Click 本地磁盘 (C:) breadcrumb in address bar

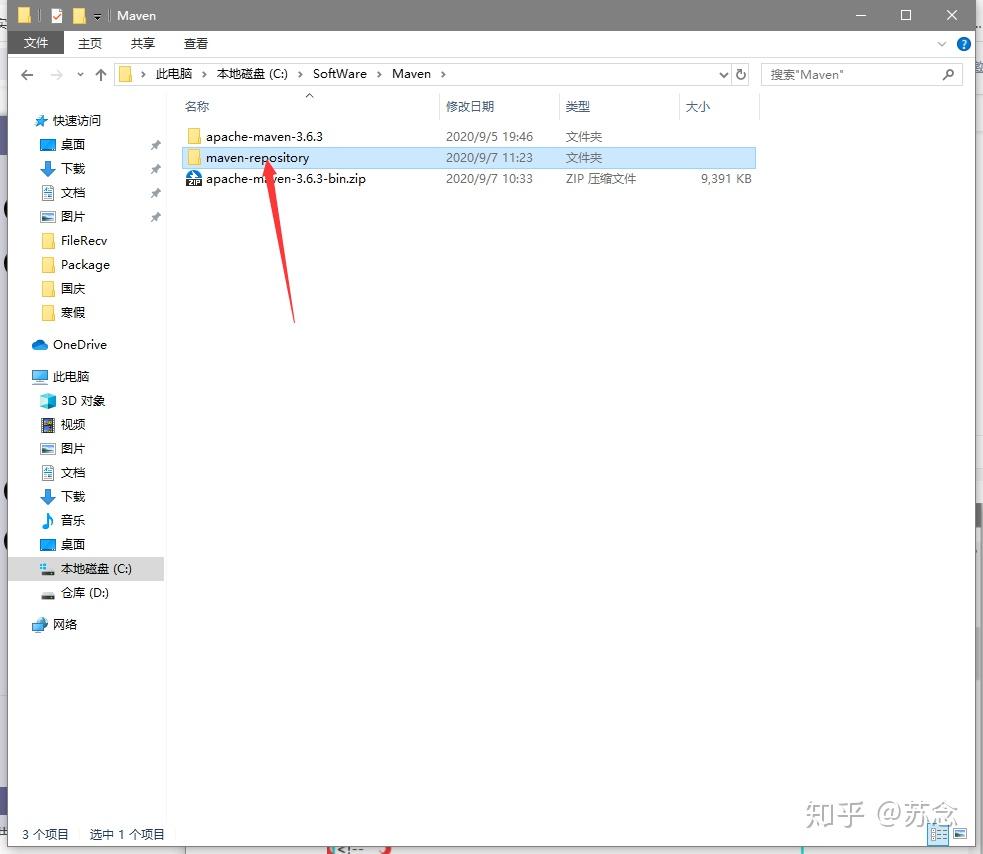click(252, 74)
